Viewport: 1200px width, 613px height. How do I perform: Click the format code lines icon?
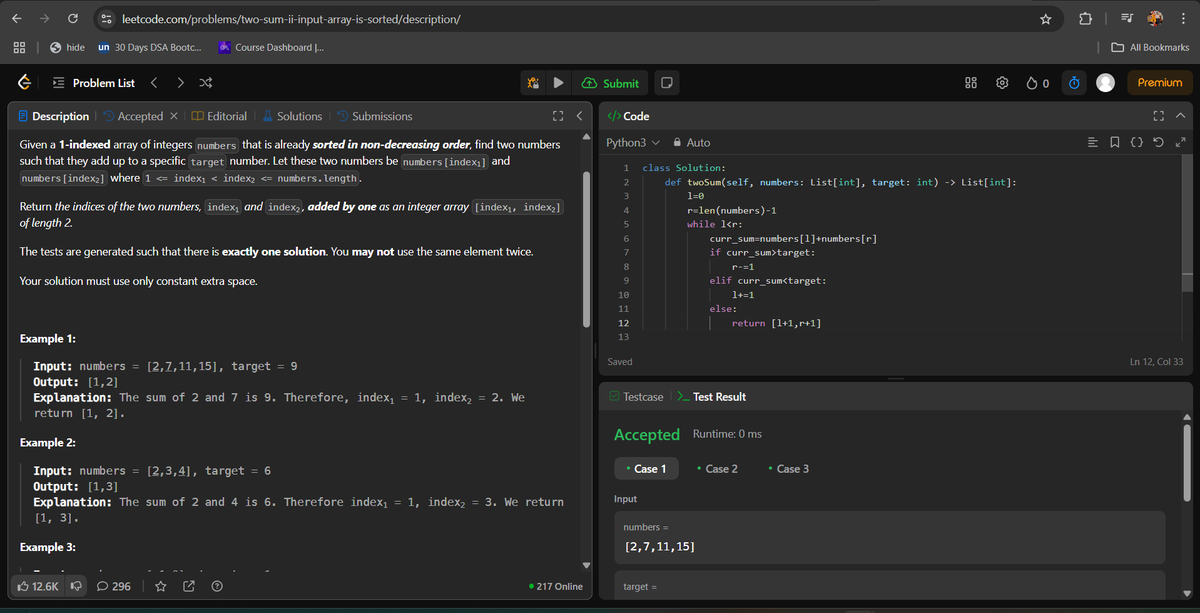(1093, 143)
